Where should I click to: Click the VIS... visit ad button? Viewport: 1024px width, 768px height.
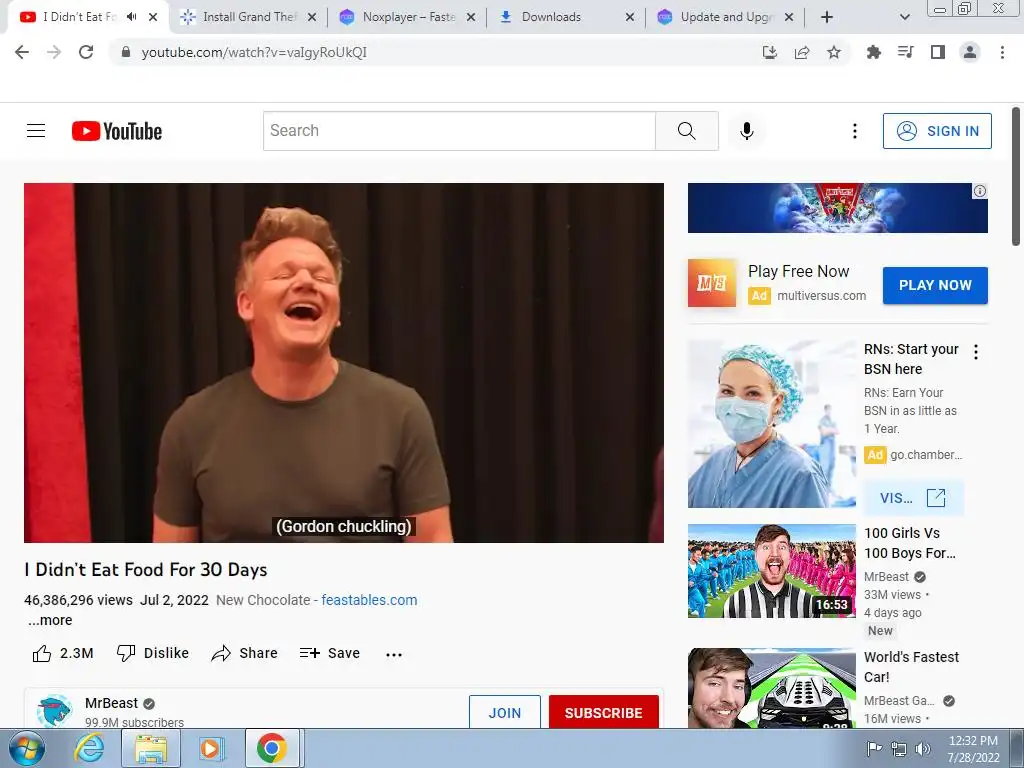click(x=912, y=498)
